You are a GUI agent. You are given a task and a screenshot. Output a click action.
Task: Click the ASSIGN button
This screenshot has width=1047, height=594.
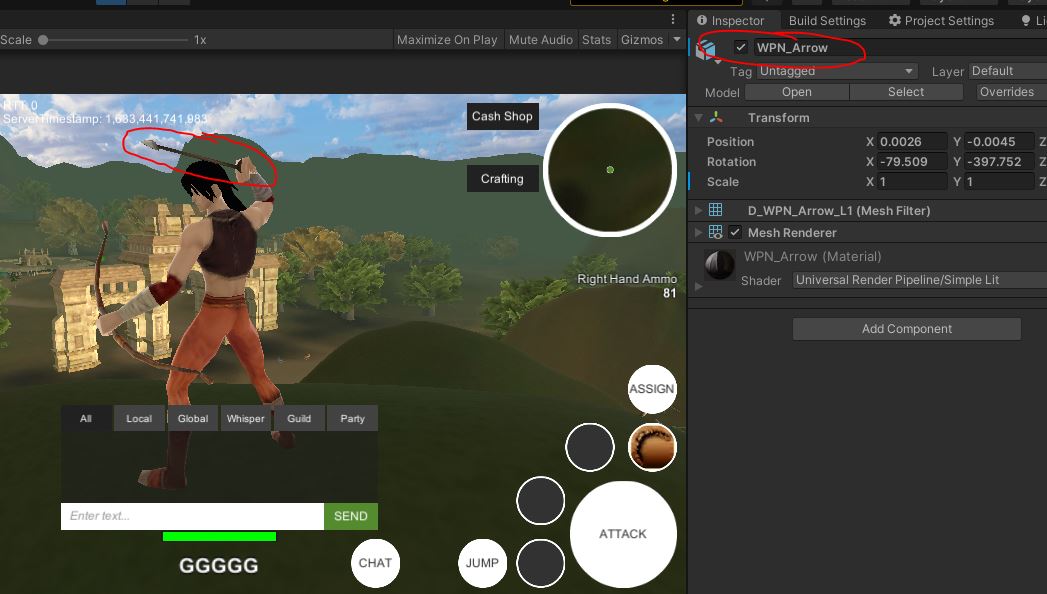point(652,388)
